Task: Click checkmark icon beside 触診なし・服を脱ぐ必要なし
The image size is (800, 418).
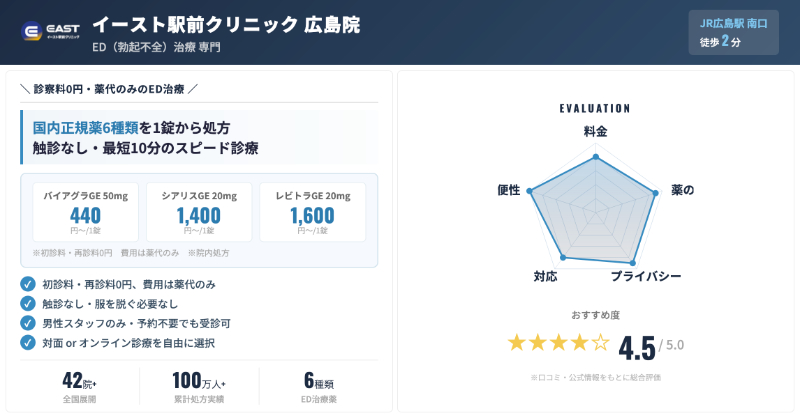Action: [x=28, y=303]
